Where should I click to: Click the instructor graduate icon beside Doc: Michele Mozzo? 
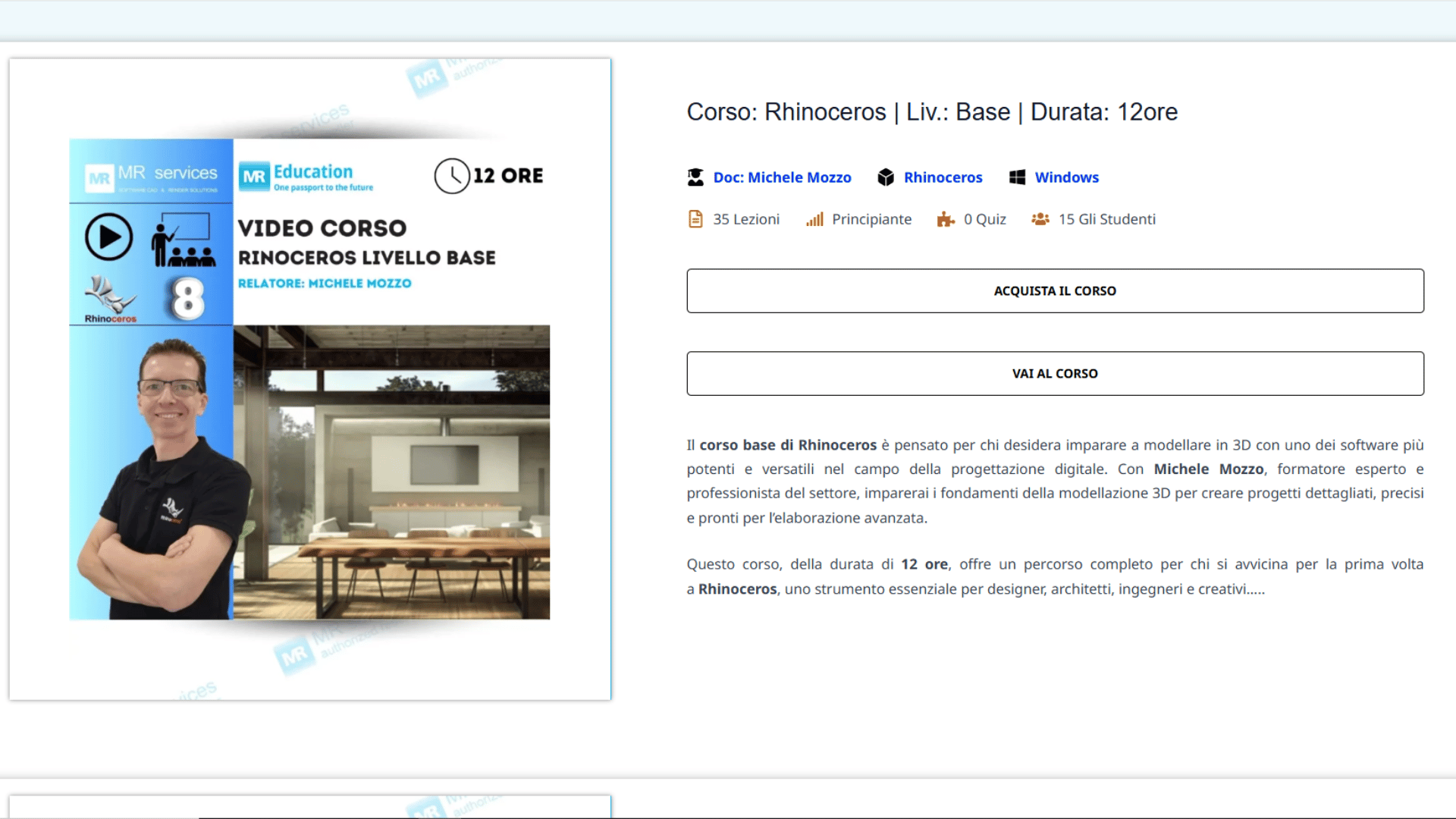695,177
